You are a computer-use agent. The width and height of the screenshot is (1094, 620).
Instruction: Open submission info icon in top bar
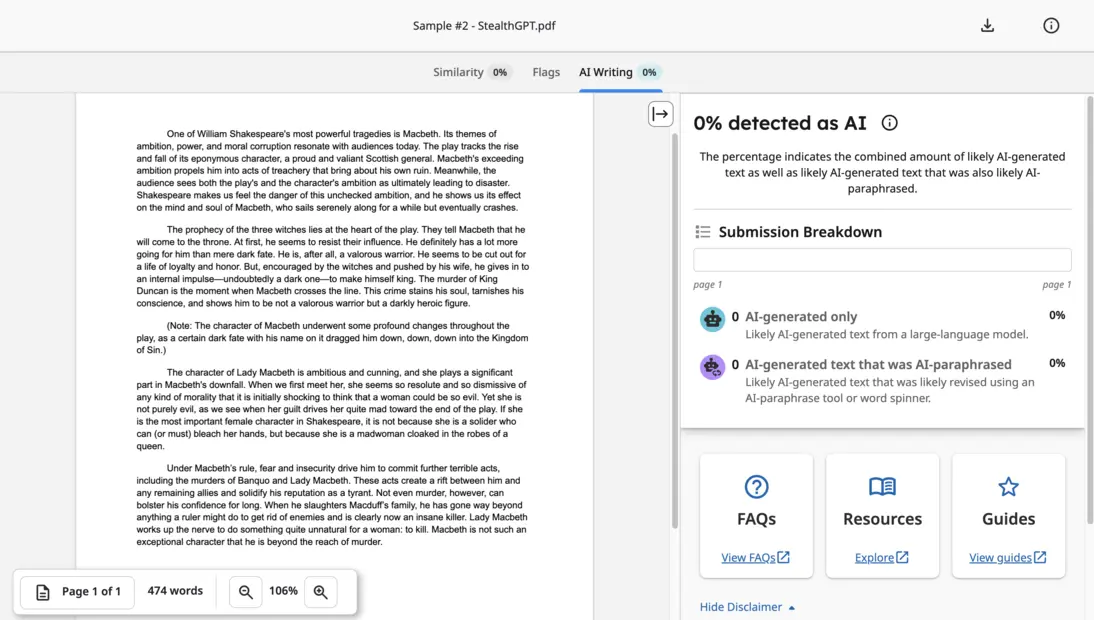1051,26
